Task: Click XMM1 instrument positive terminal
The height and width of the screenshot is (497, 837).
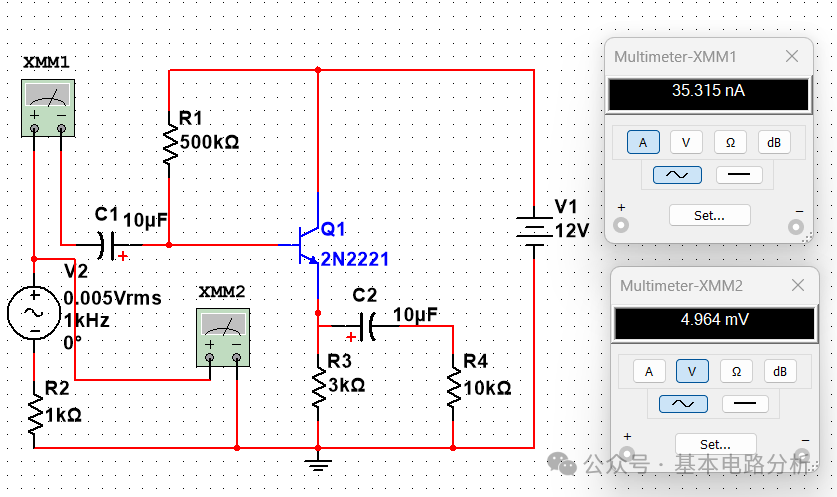Action: pos(35,128)
